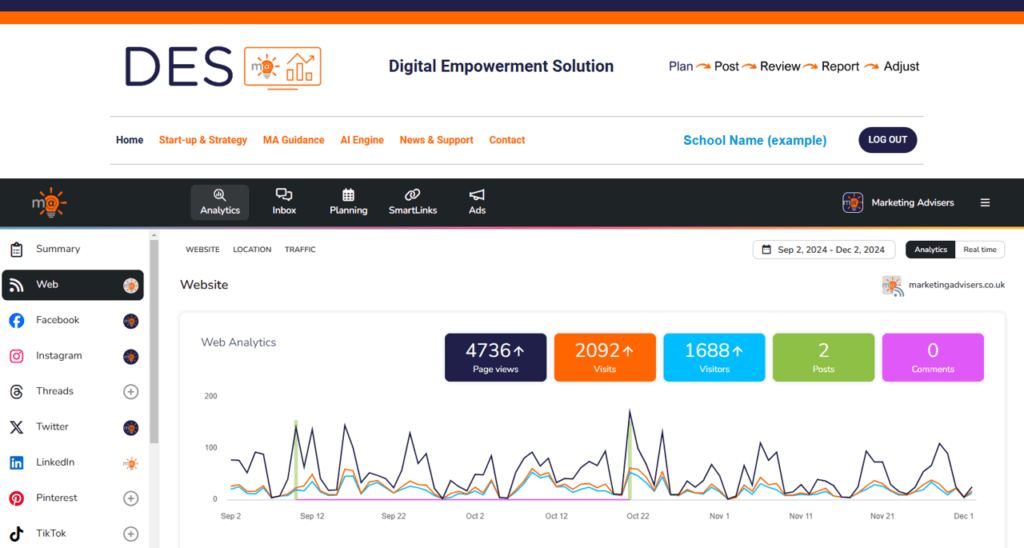Click the Web Analytics chart title

tap(238, 342)
